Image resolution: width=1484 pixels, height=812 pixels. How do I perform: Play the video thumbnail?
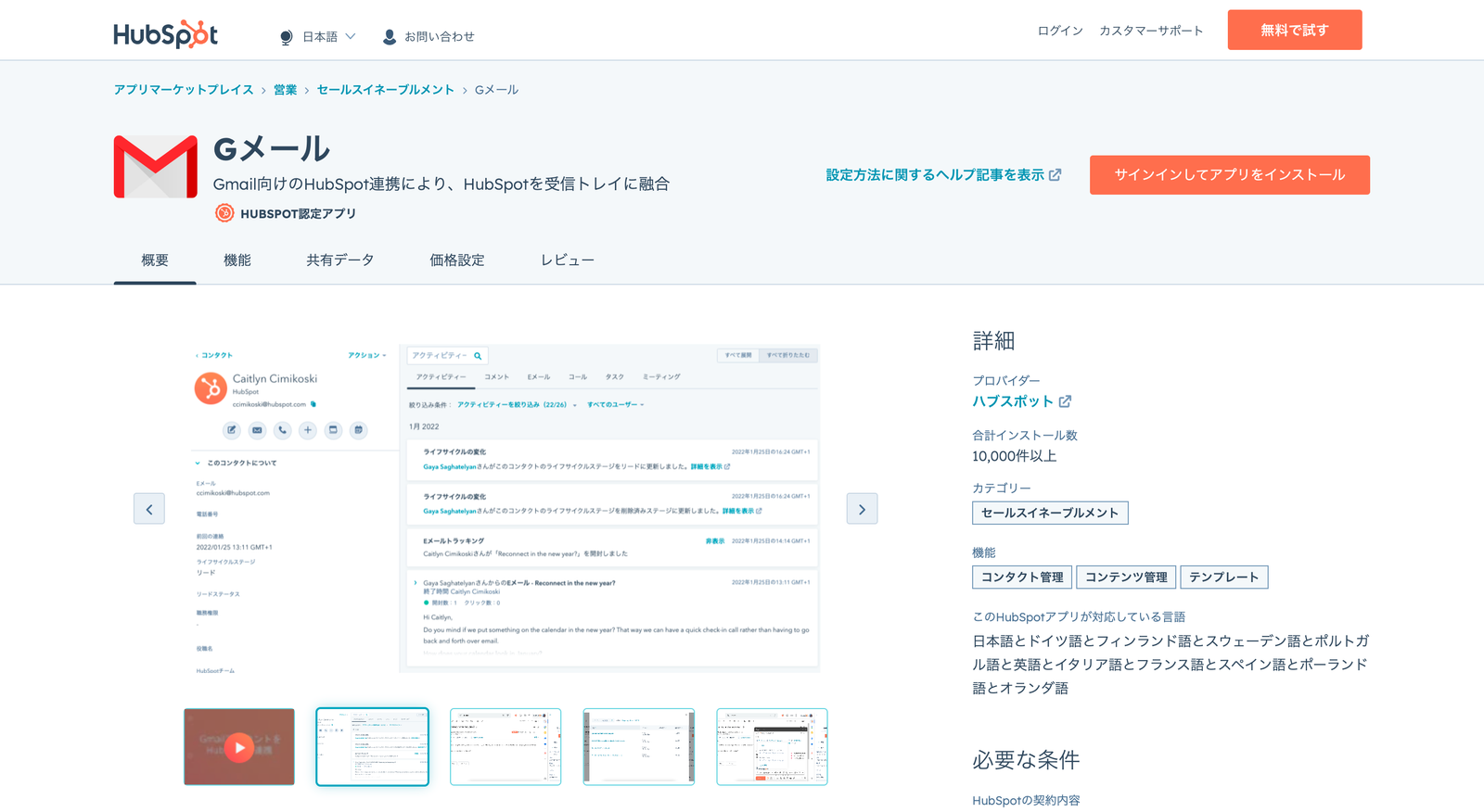[x=239, y=747]
